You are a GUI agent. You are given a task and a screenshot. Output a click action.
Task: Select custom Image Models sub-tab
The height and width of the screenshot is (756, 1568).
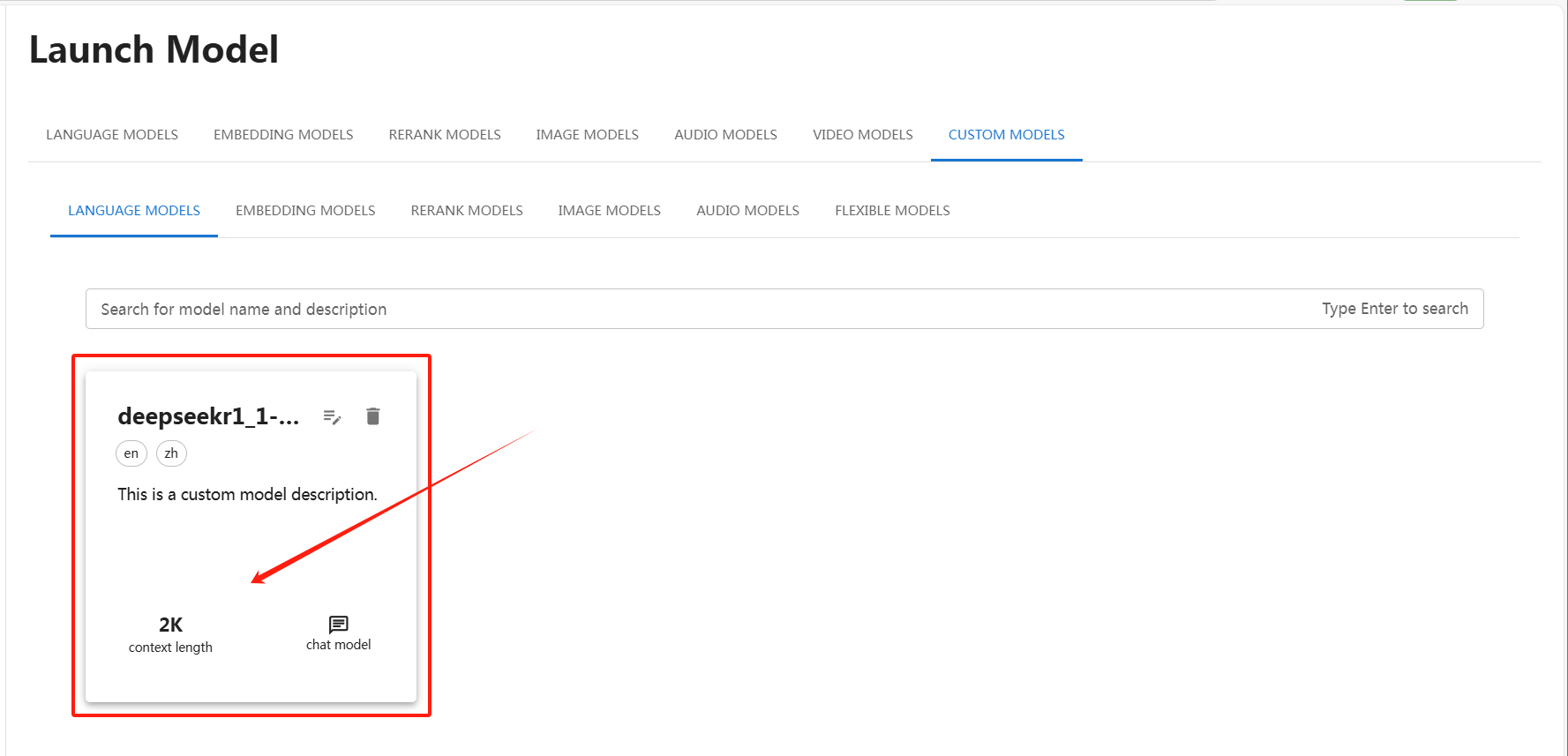[x=610, y=211]
